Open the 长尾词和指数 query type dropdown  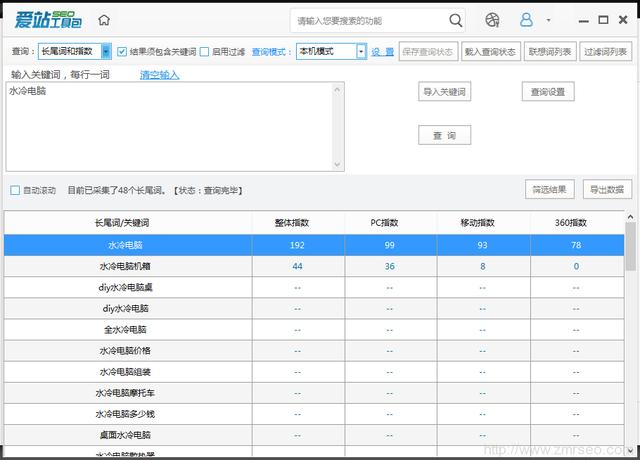point(106,52)
